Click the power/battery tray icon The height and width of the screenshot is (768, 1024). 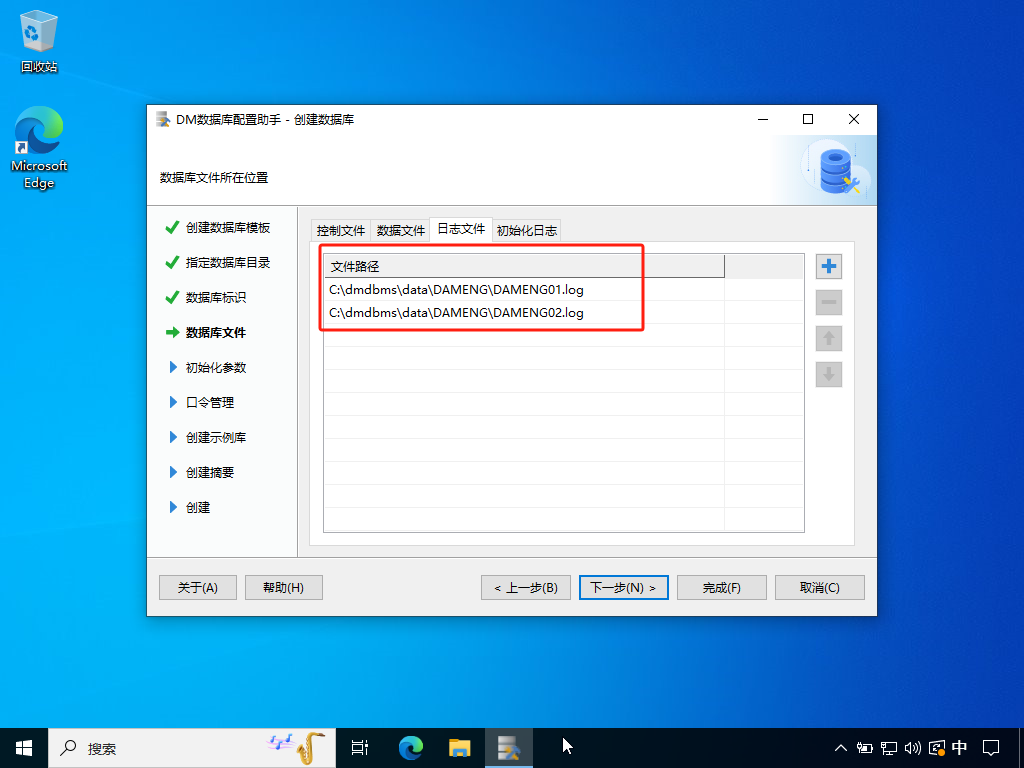pyautogui.click(x=865, y=748)
